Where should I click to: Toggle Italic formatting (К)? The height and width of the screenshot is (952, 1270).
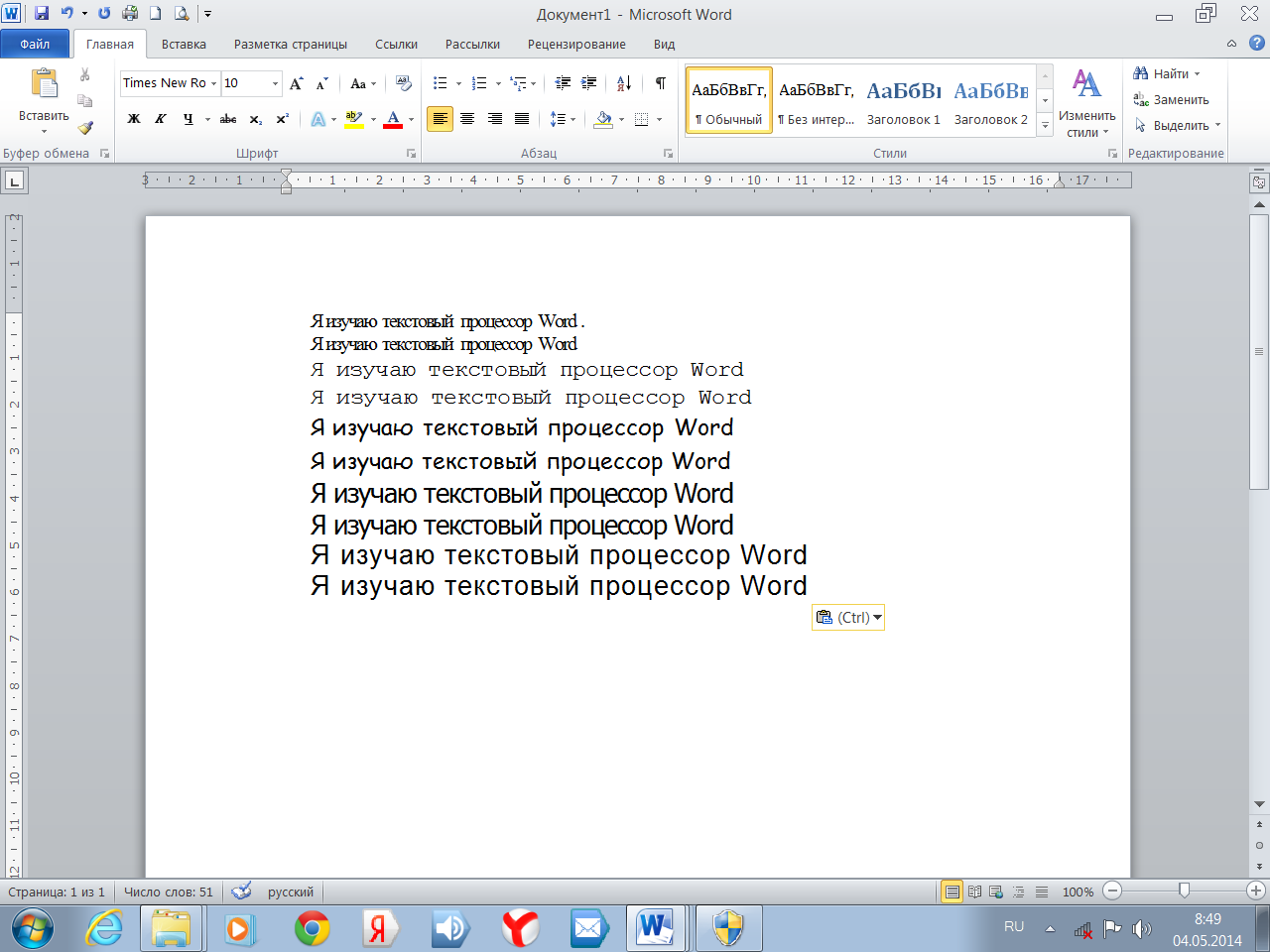(x=161, y=119)
